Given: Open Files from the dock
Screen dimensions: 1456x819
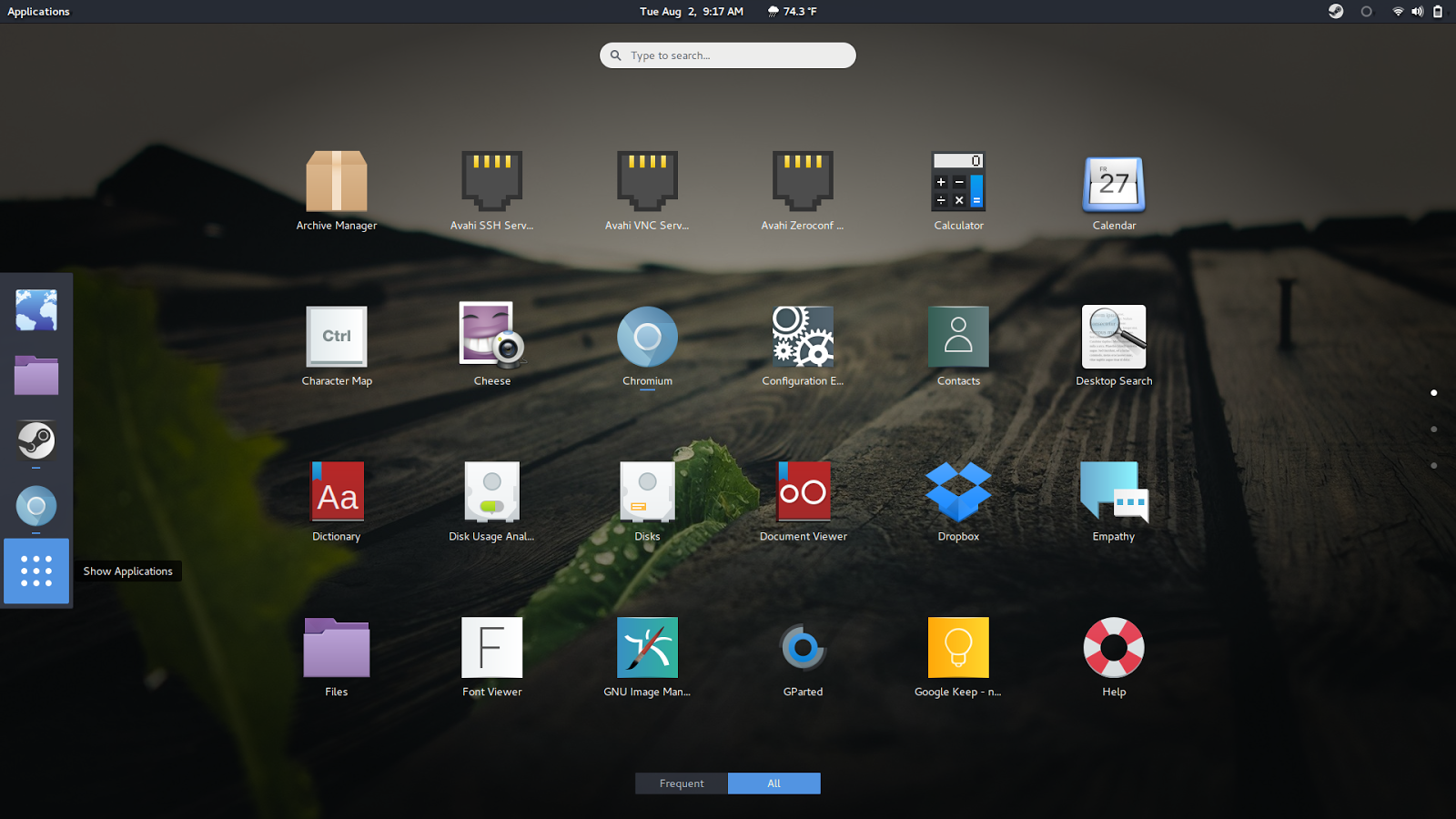Looking at the screenshot, I should [35, 376].
